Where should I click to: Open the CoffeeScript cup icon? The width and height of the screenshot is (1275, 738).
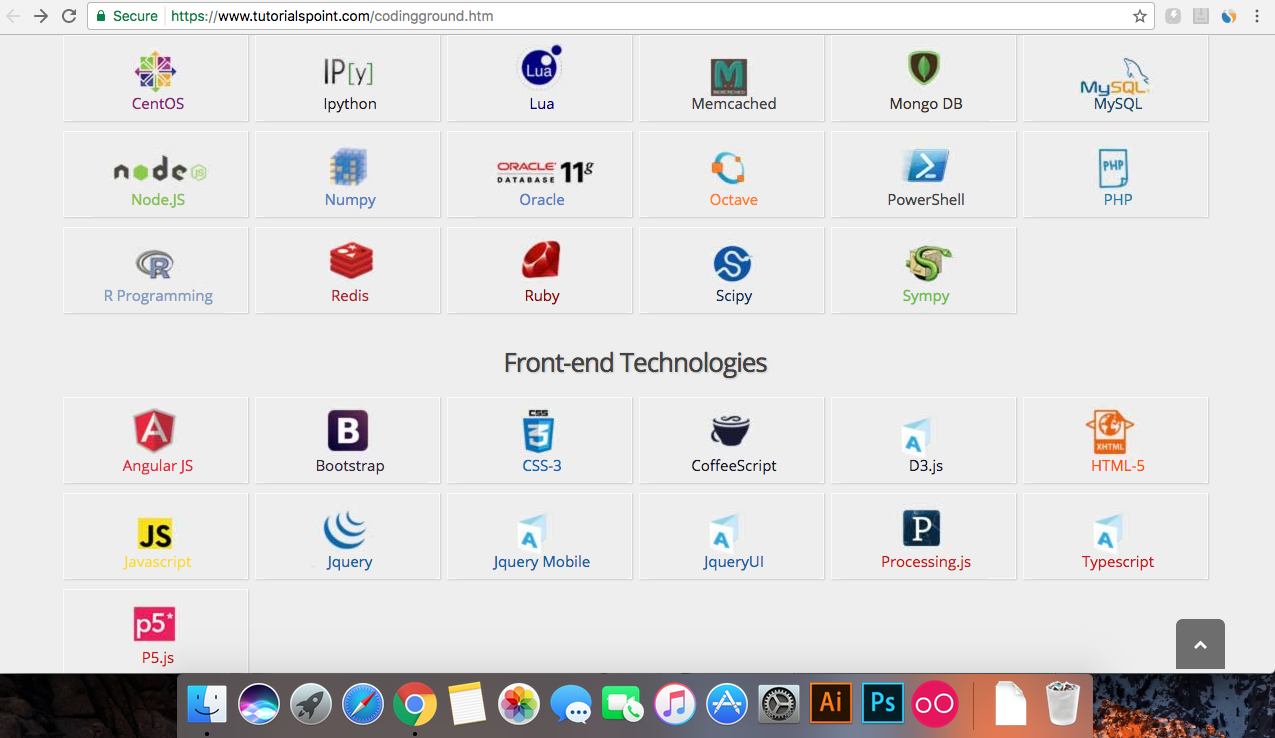(731, 431)
